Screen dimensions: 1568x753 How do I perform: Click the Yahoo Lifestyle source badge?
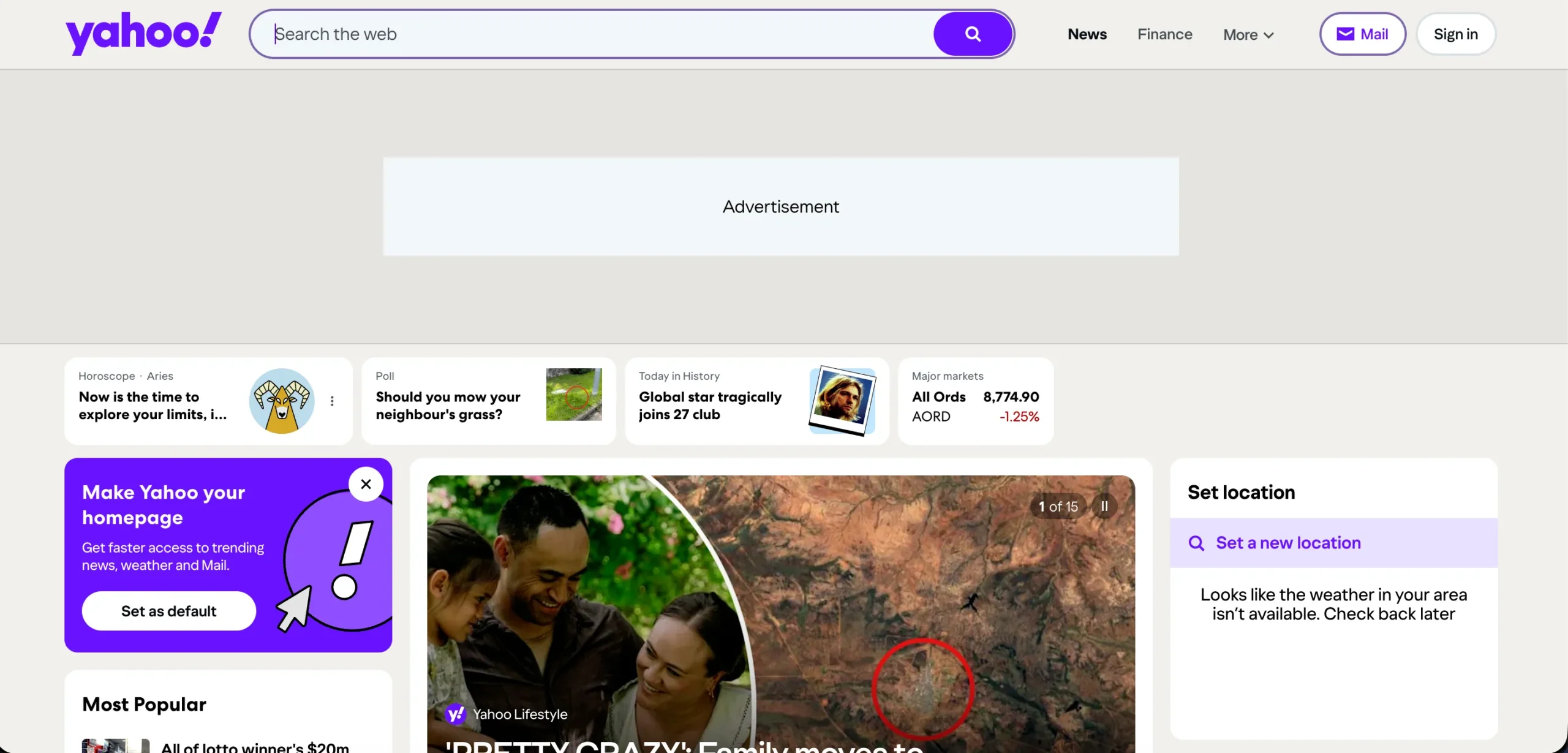click(507, 714)
